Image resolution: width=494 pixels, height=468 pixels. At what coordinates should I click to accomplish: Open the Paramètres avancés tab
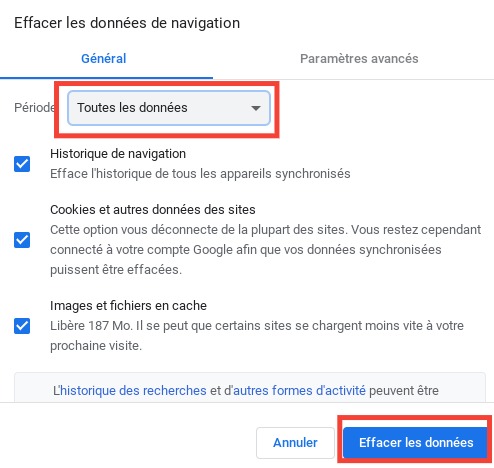(359, 59)
